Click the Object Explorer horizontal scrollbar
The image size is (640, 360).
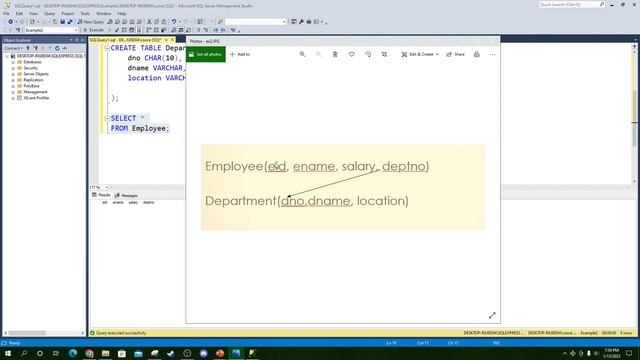pyautogui.click(x=44, y=333)
